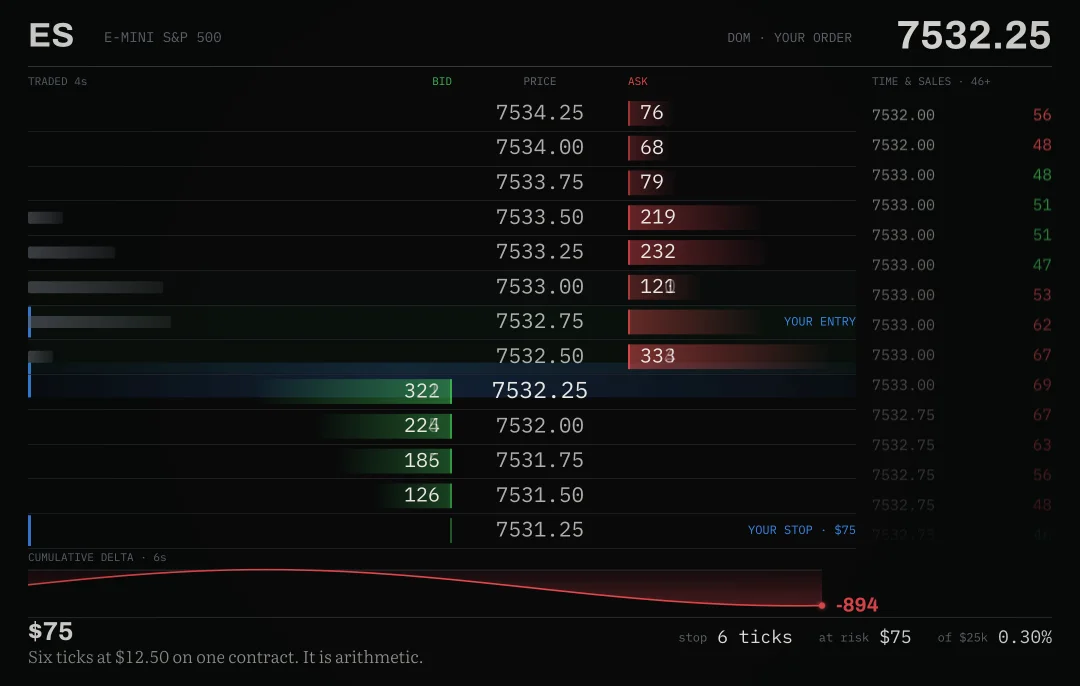The width and height of the screenshot is (1080, 686).
Task: Click the 7534.25 price level
Action: 539,112
